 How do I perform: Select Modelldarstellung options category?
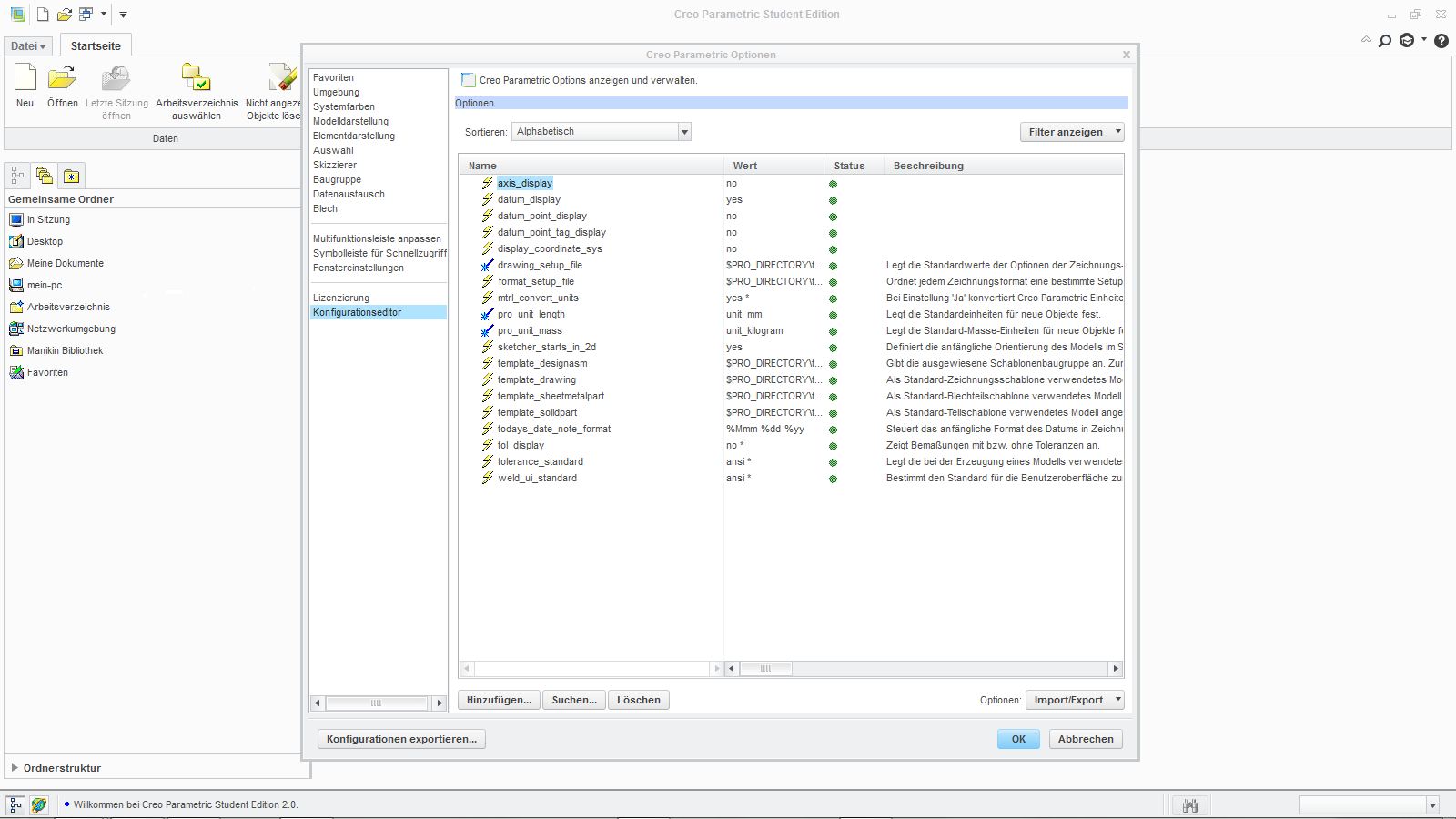350,121
